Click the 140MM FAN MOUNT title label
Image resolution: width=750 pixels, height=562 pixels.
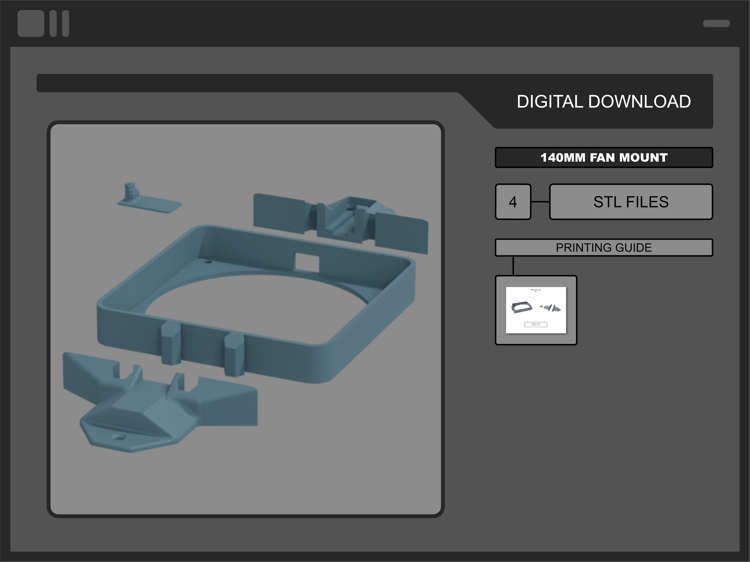coord(604,157)
